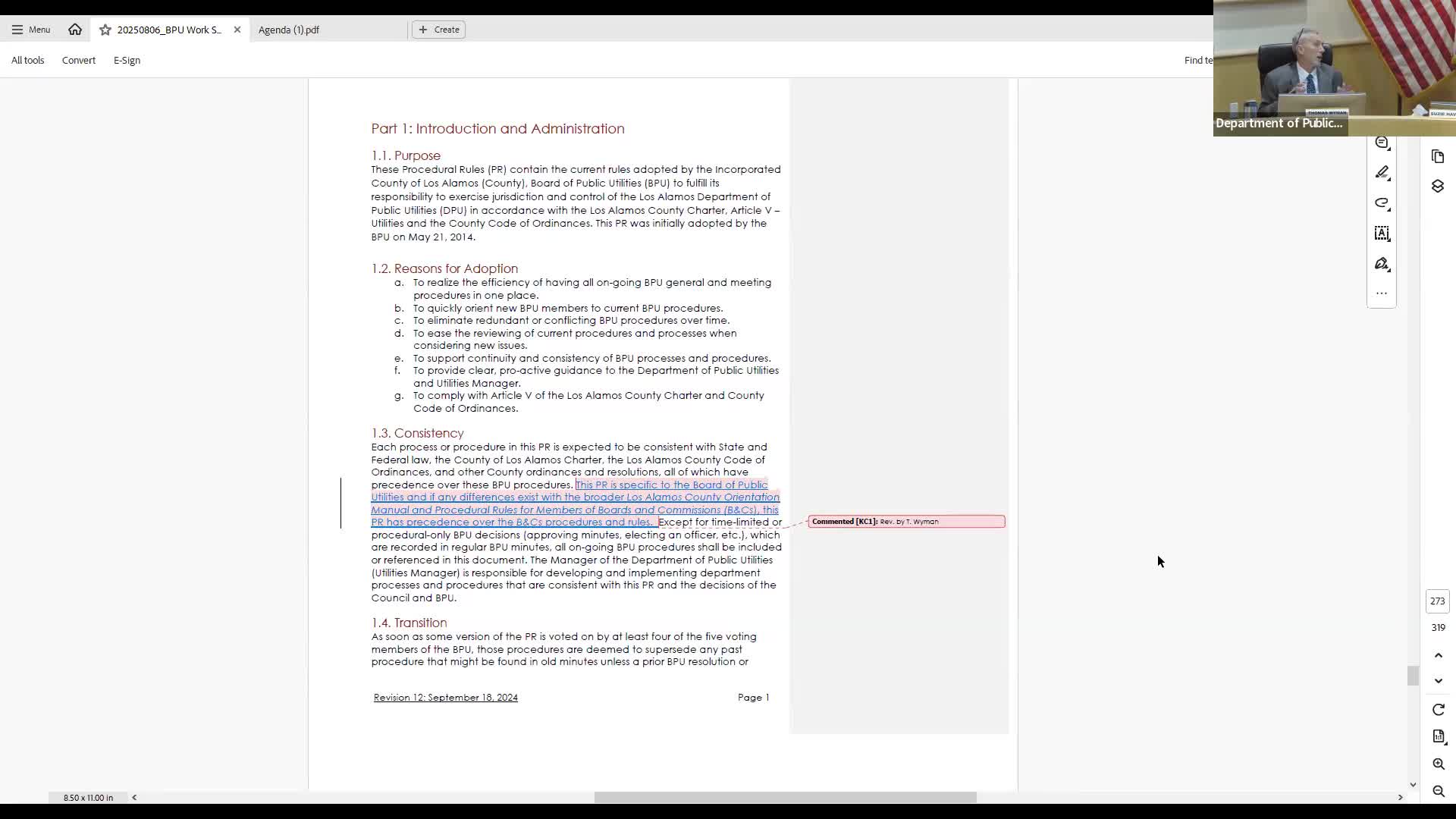Click the Home icon

pyautogui.click(x=74, y=30)
